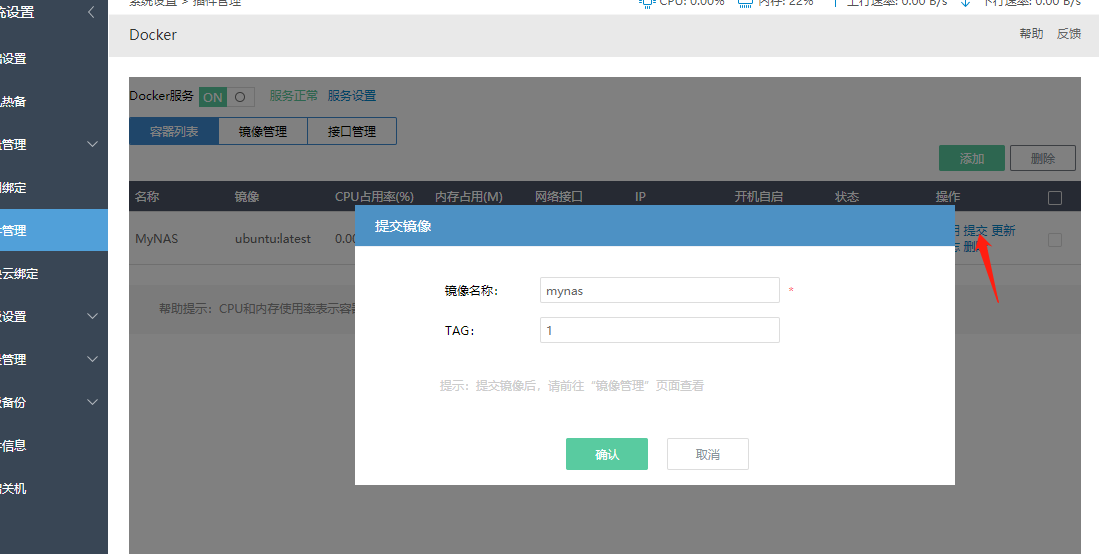The height and width of the screenshot is (554, 1099).
Task: Click the upload speed arrow icon
Action: (836, 3)
